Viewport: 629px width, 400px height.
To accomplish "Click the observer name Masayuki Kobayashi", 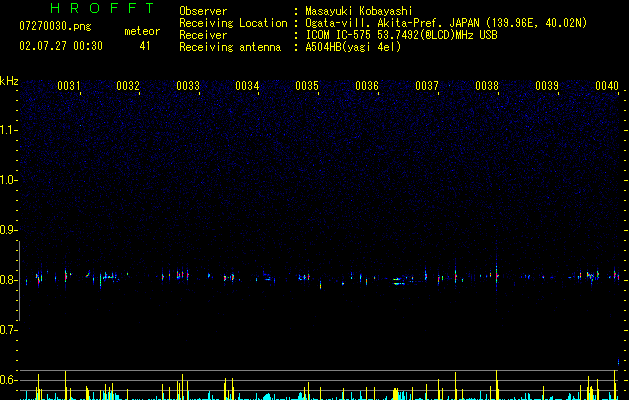I will [x=359, y=11].
